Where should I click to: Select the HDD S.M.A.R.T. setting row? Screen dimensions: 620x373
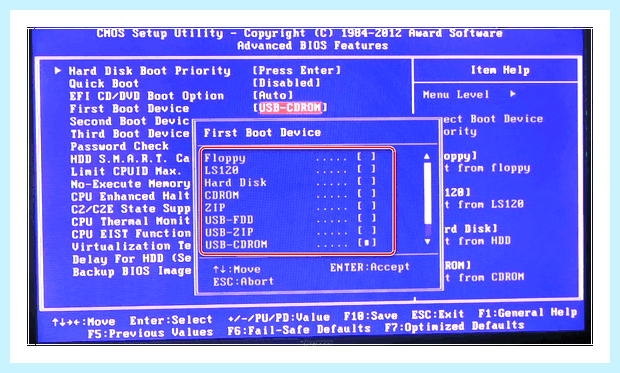coord(130,159)
